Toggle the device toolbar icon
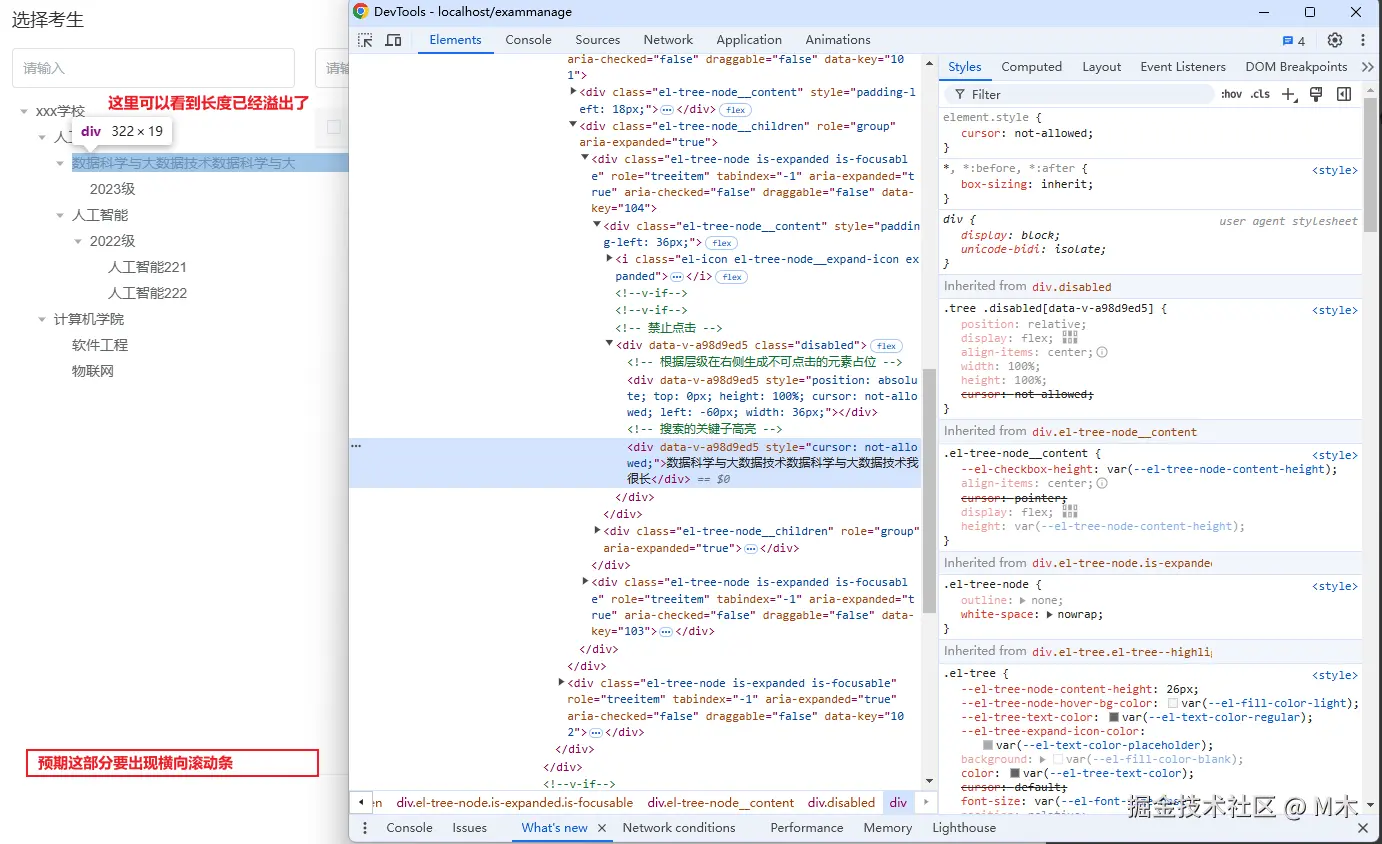Viewport: 1382px width, 844px height. (393, 40)
